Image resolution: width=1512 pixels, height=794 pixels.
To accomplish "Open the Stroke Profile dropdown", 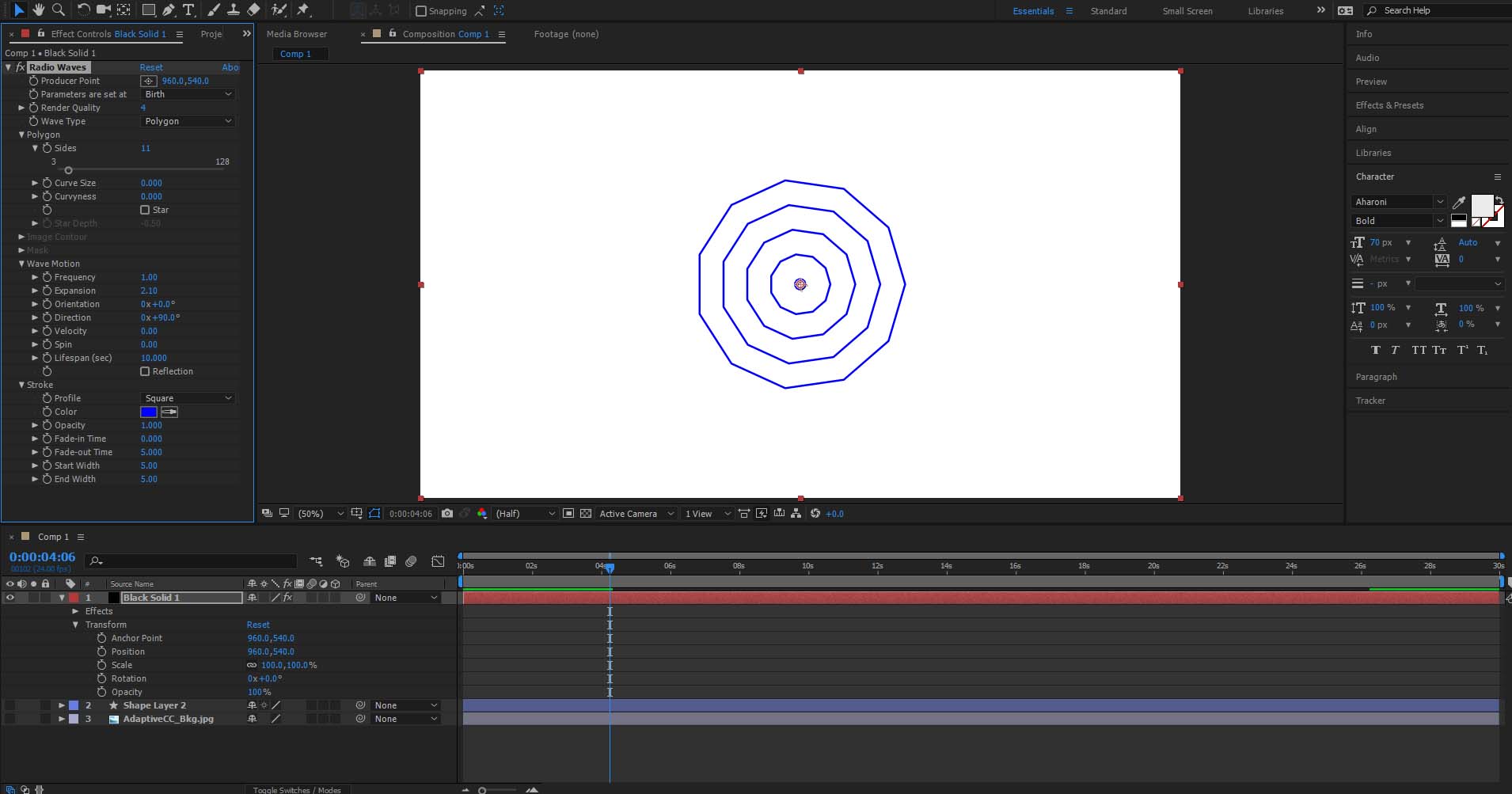I will pos(187,397).
